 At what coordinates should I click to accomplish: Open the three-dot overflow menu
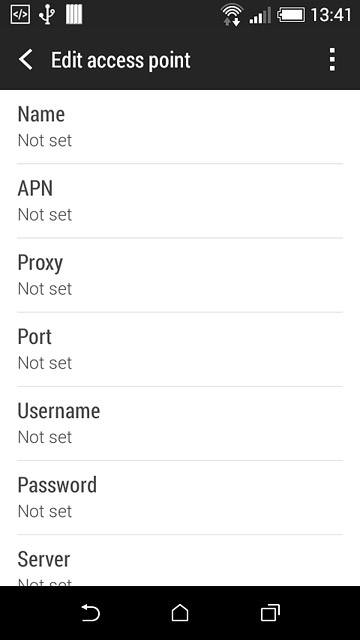point(332,60)
